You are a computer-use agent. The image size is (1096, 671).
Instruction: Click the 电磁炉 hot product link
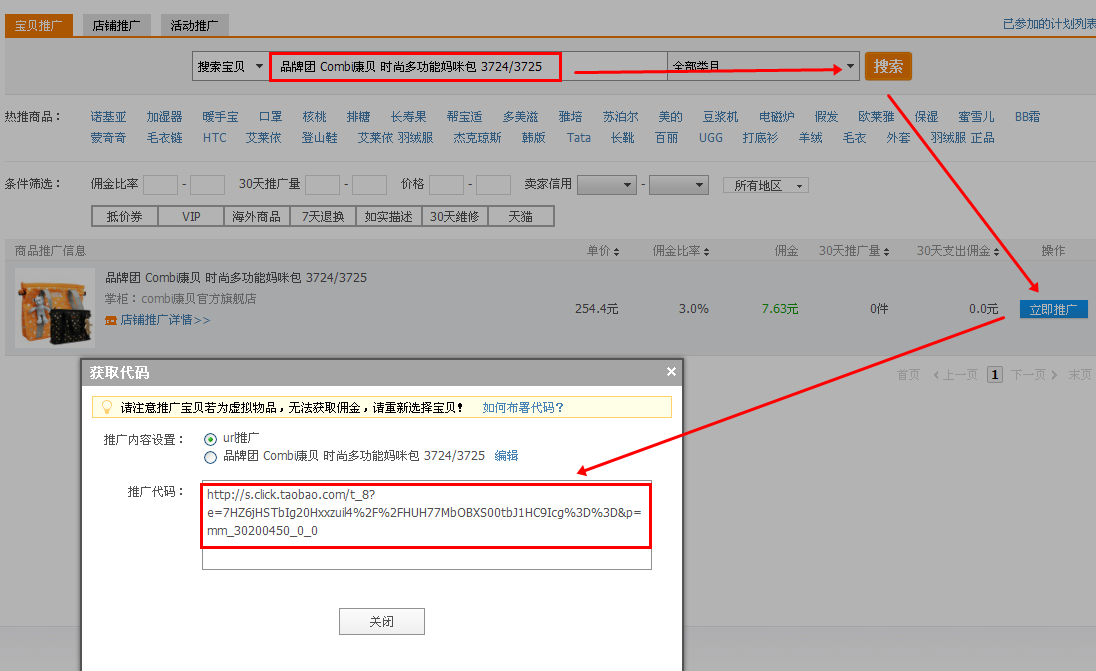[777, 117]
